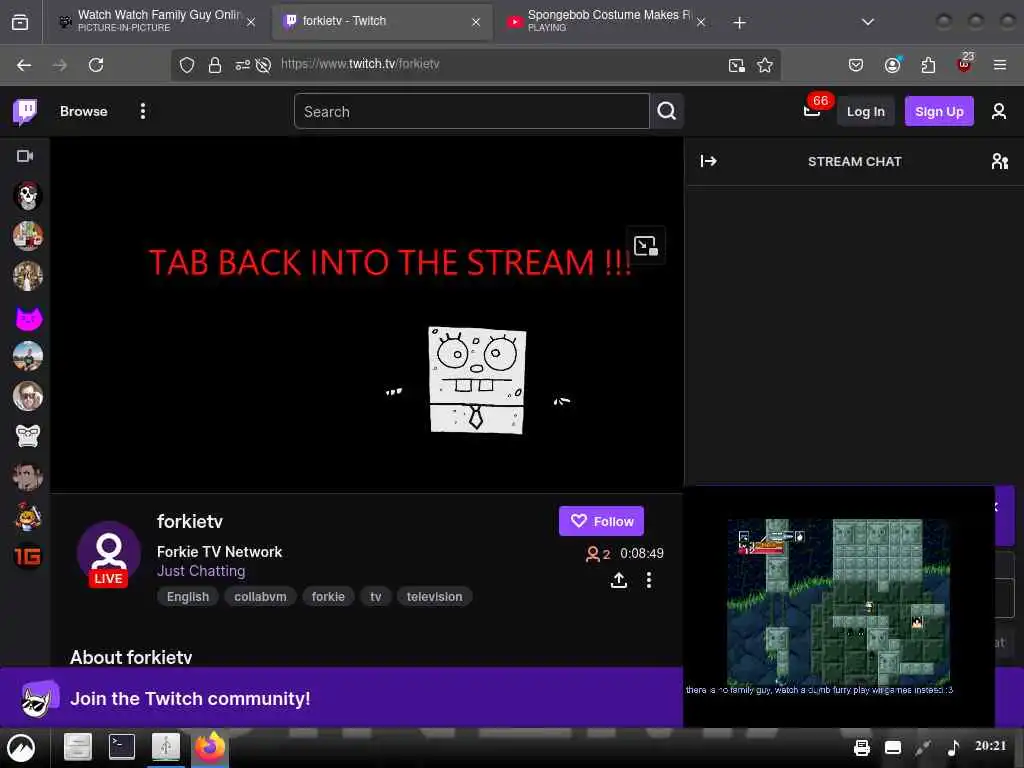Select the English tag
Viewport: 1024px width, 768px height.
pyautogui.click(x=187, y=597)
